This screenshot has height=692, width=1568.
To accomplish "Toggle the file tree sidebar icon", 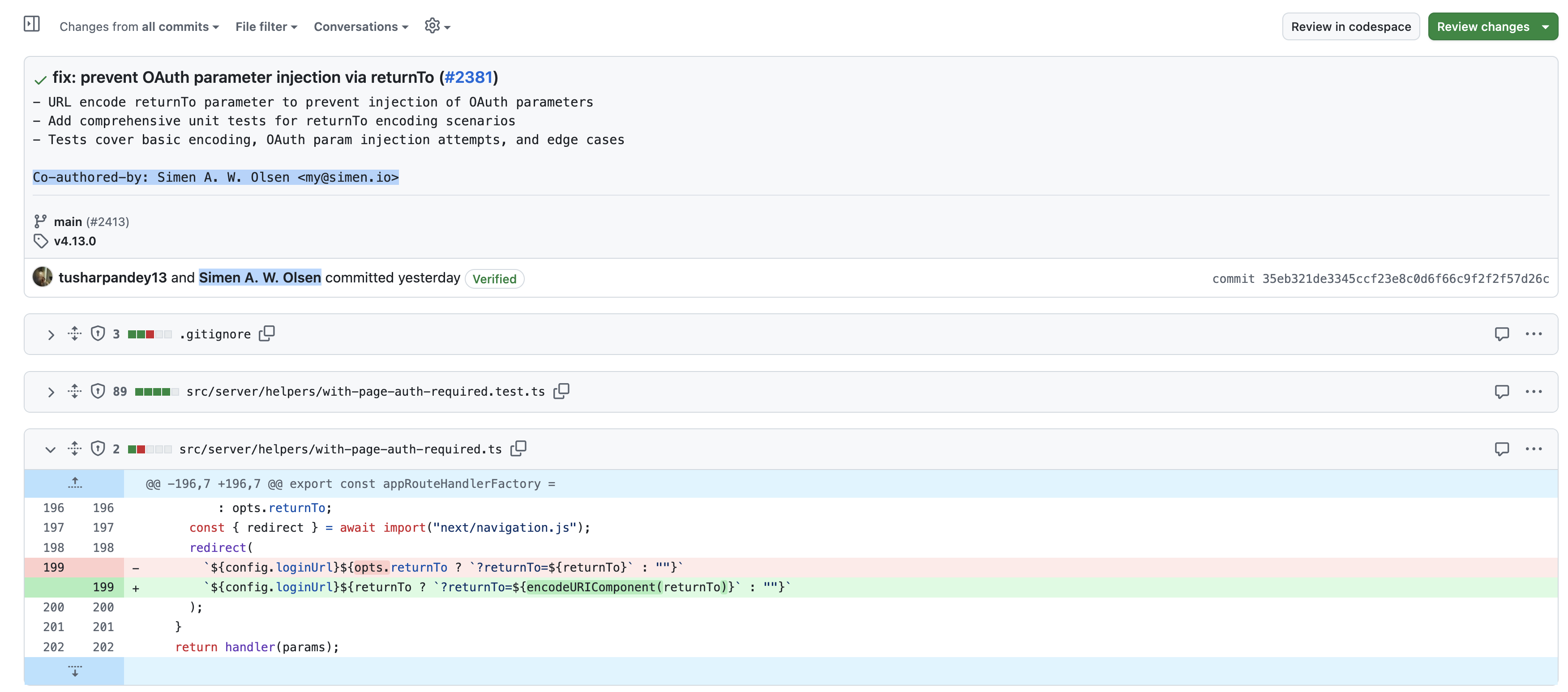I will point(32,24).
